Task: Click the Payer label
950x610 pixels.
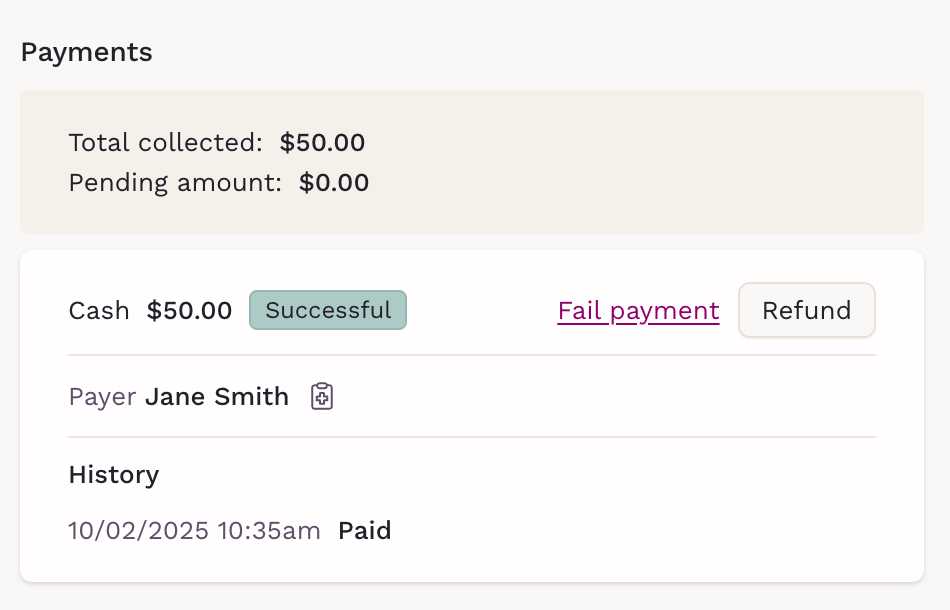Action: click(x=102, y=397)
